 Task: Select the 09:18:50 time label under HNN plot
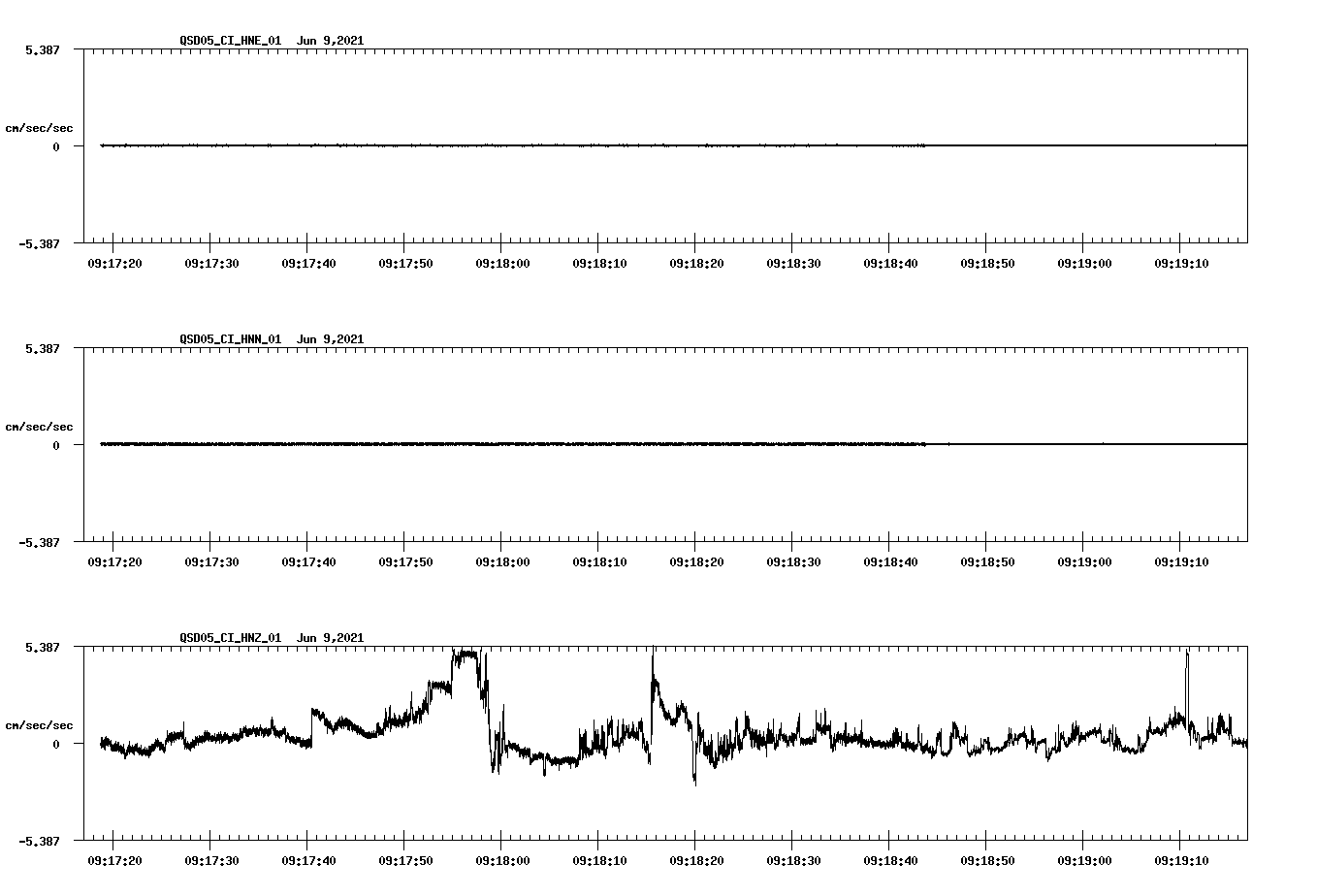(x=987, y=561)
